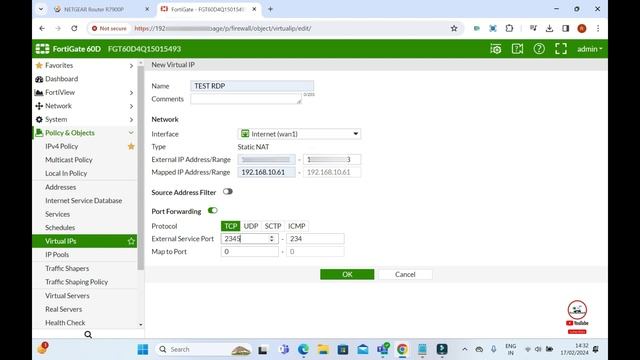Click the media control icon in browser toolbar
Screen dimensions: 640x360
[533, 28]
